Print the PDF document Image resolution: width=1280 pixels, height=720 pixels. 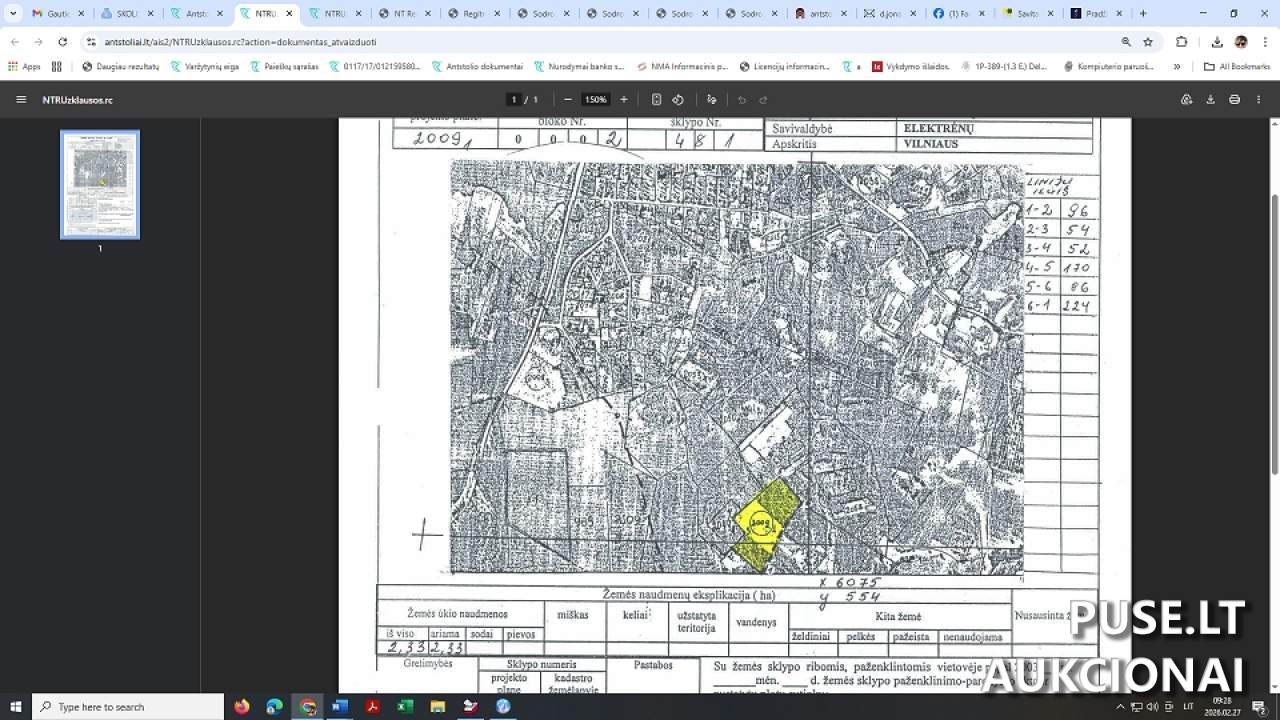tap(1234, 100)
